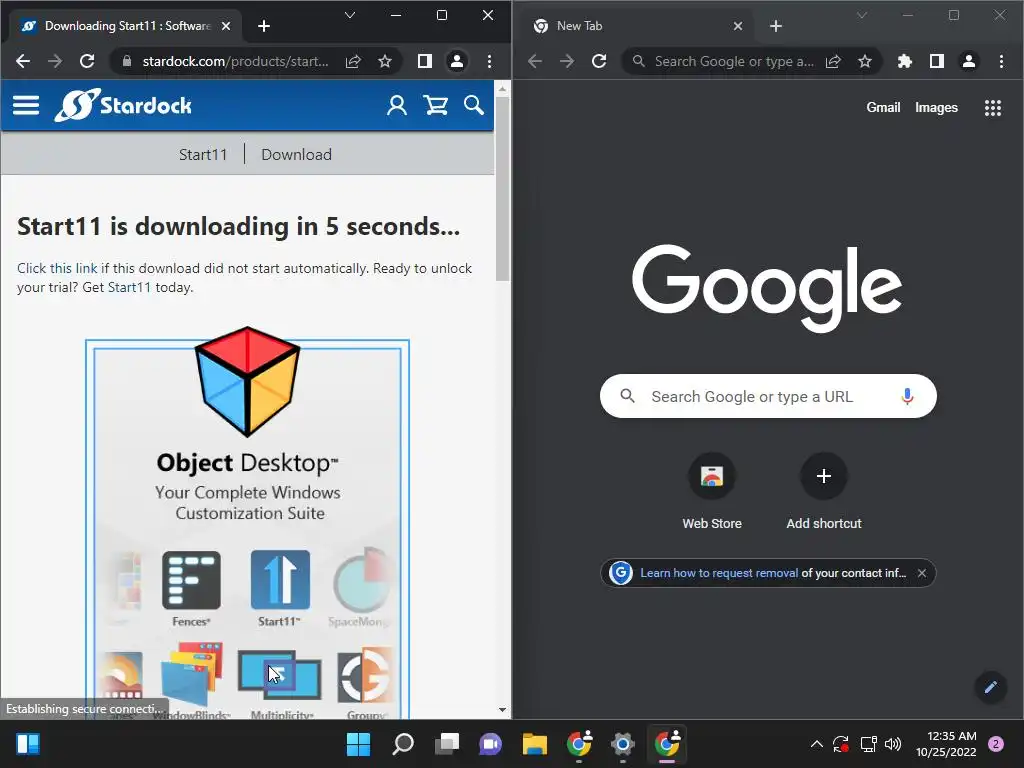Click the Google search box
The image size is (1024, 768).
point(768,396)
